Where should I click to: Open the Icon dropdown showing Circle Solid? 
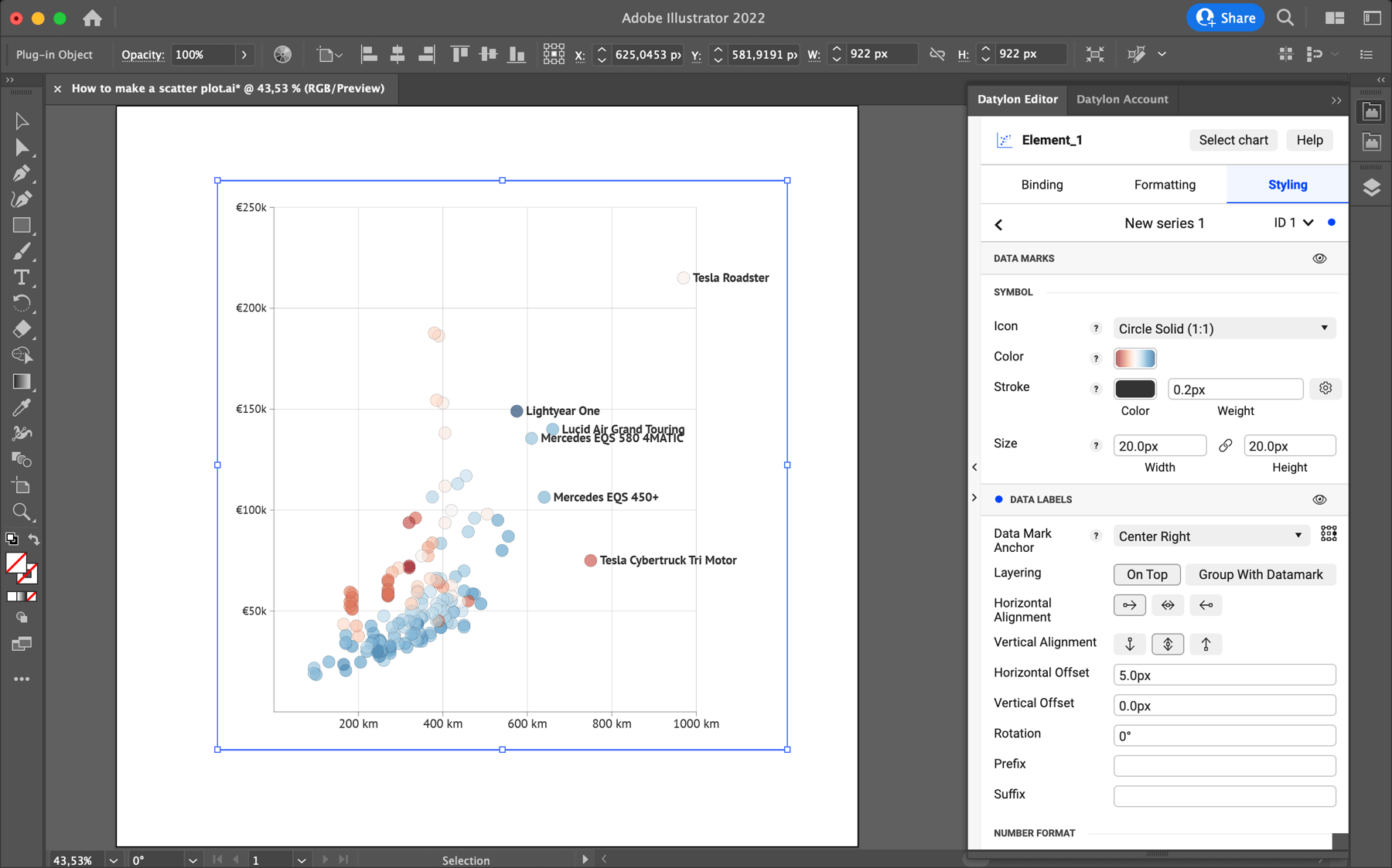point(1223,328)
